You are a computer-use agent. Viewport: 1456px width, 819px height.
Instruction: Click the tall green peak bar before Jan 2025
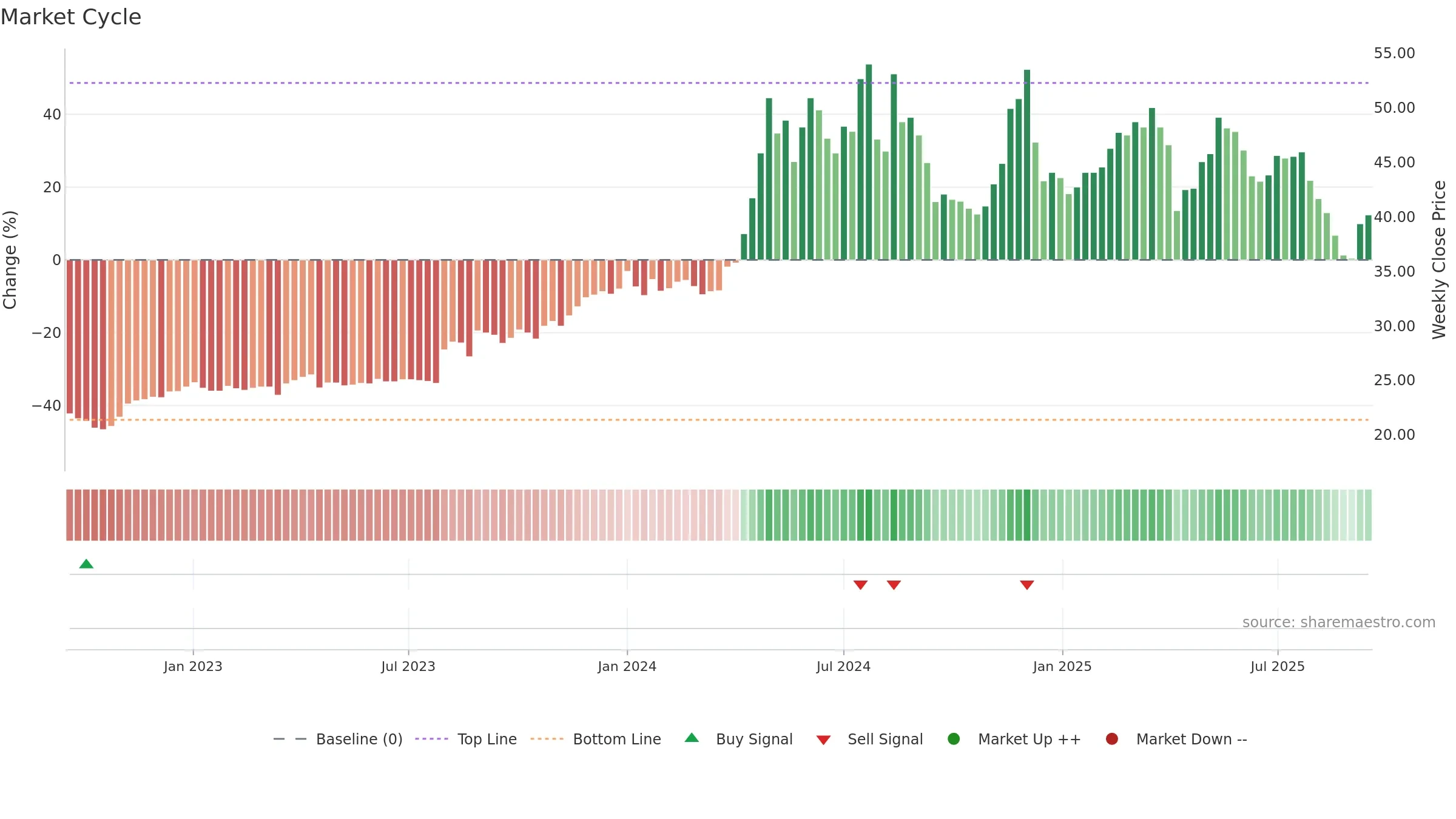coord(1027,164)
